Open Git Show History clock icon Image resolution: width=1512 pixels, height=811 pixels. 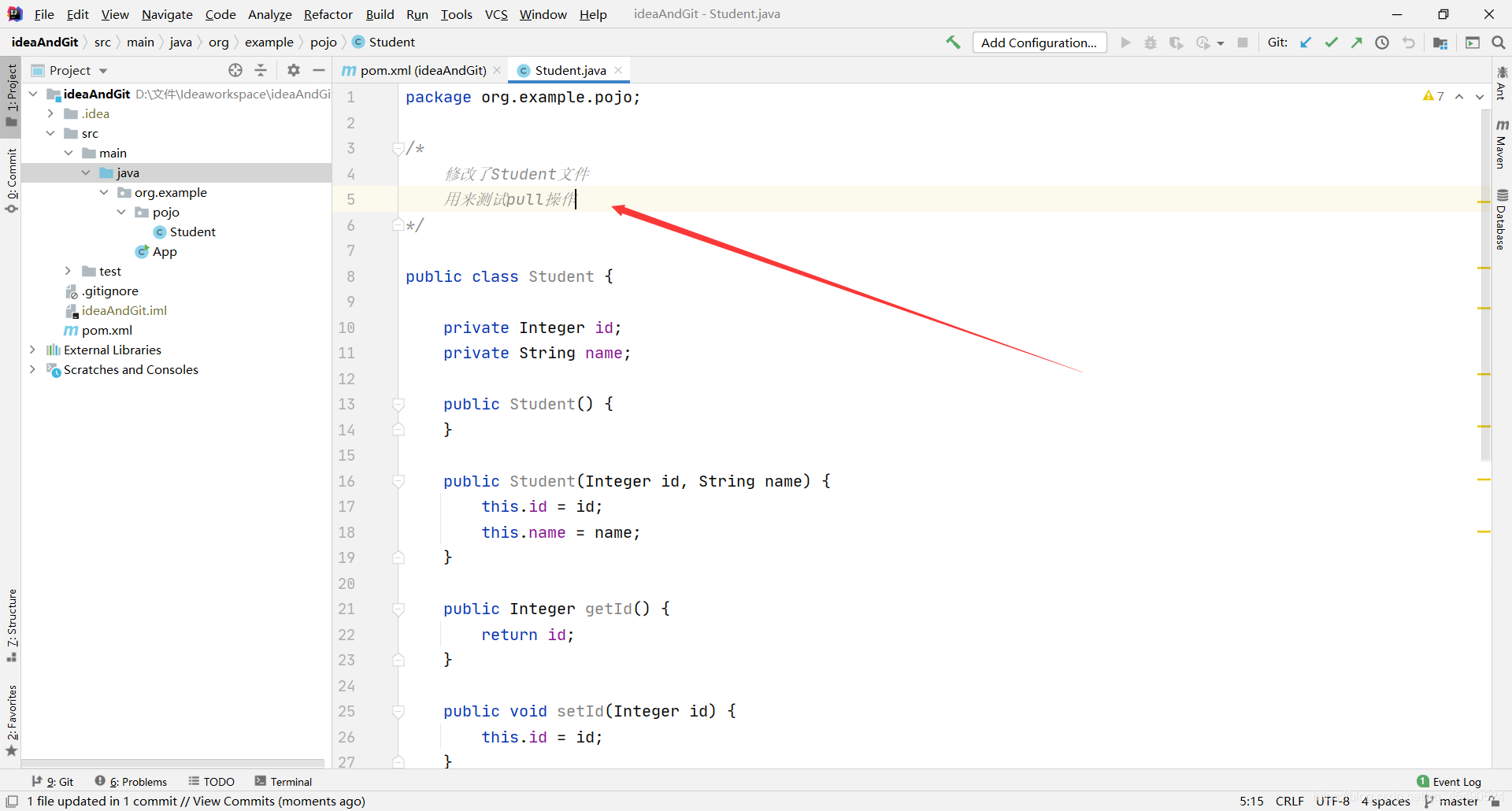point(1382,43)
